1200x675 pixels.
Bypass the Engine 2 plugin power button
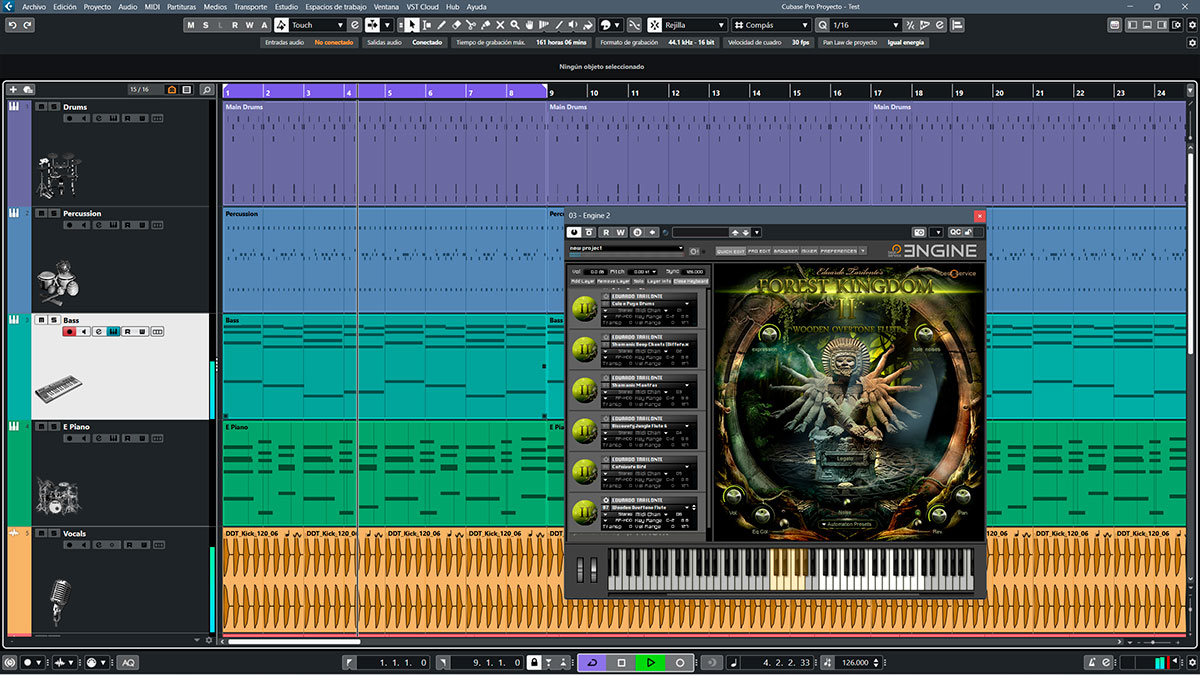574,232
